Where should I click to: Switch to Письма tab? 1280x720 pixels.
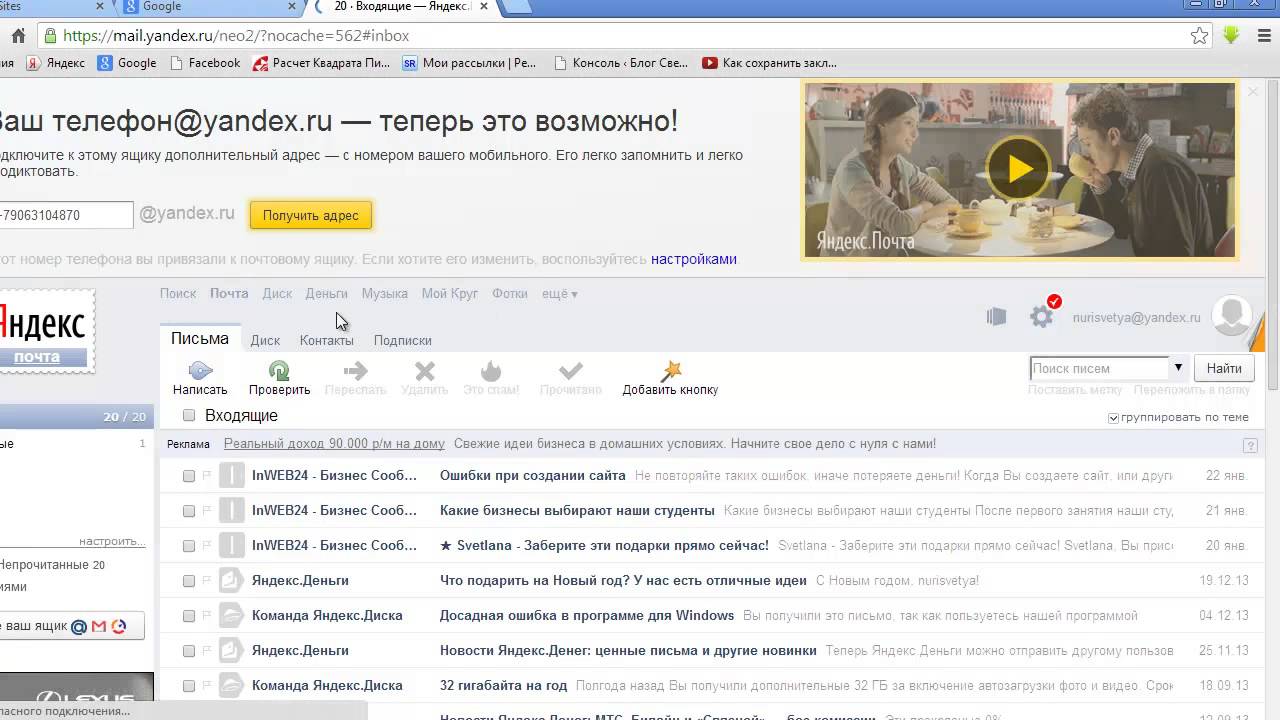tap(200, 339)
